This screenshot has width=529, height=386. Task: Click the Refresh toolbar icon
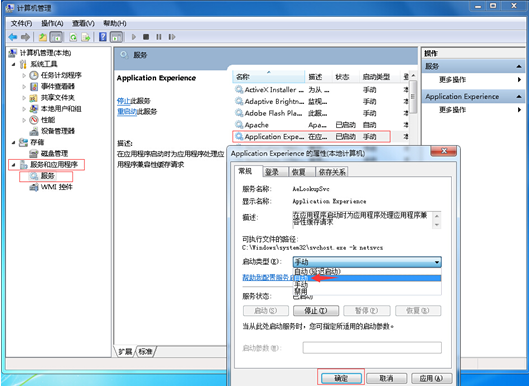click(x=73, y=37)
